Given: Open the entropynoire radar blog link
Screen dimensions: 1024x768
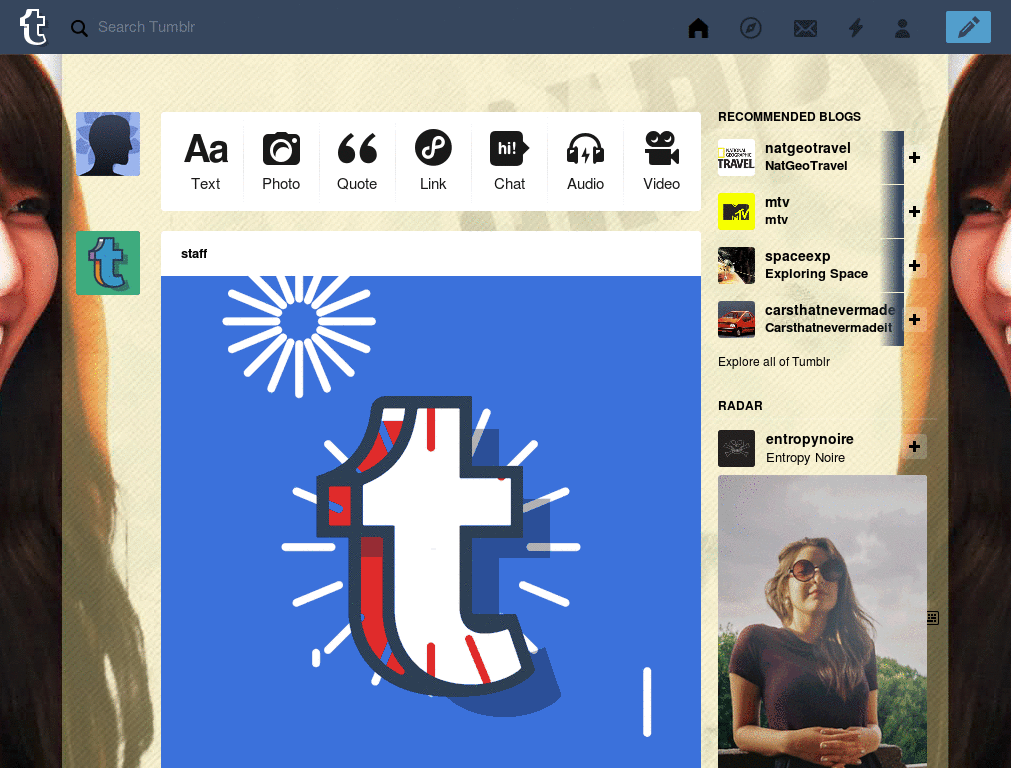Looking at the screenshot, I should click(x=809, y=440).
